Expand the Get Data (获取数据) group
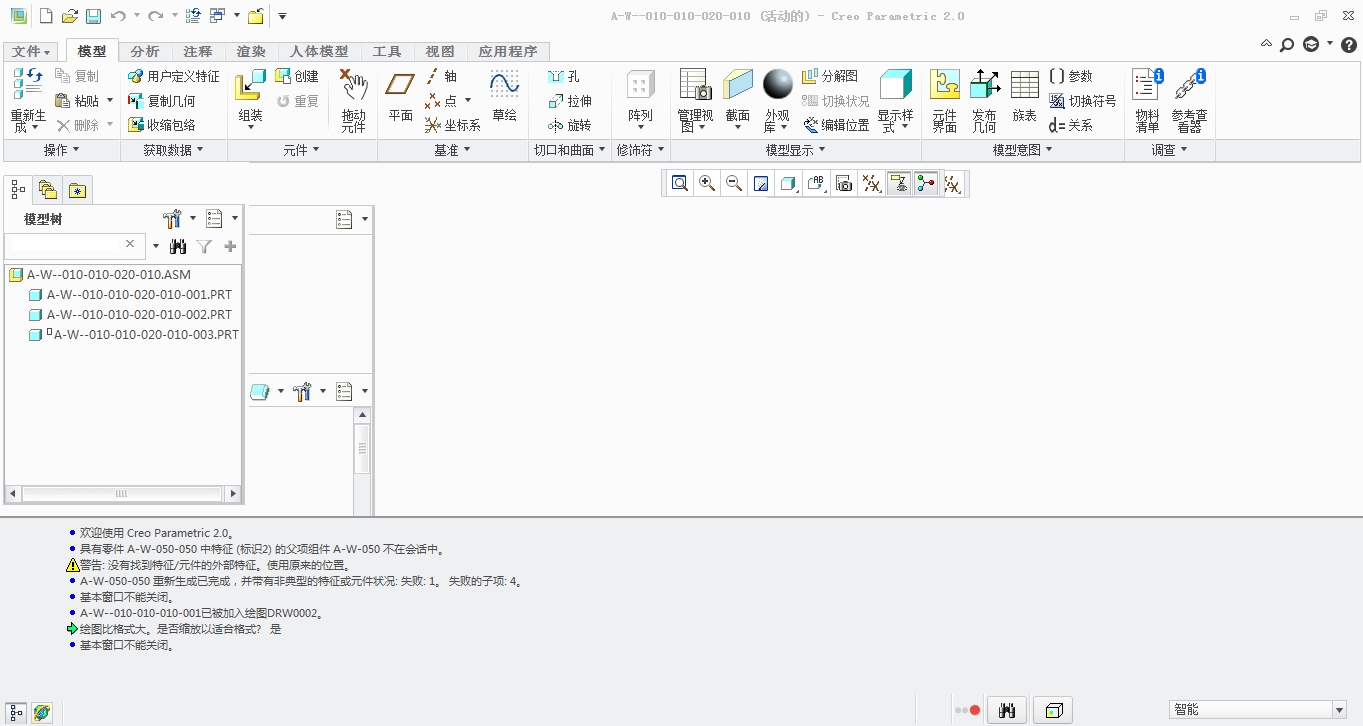The image size is (1363, 726). [173, 150]
